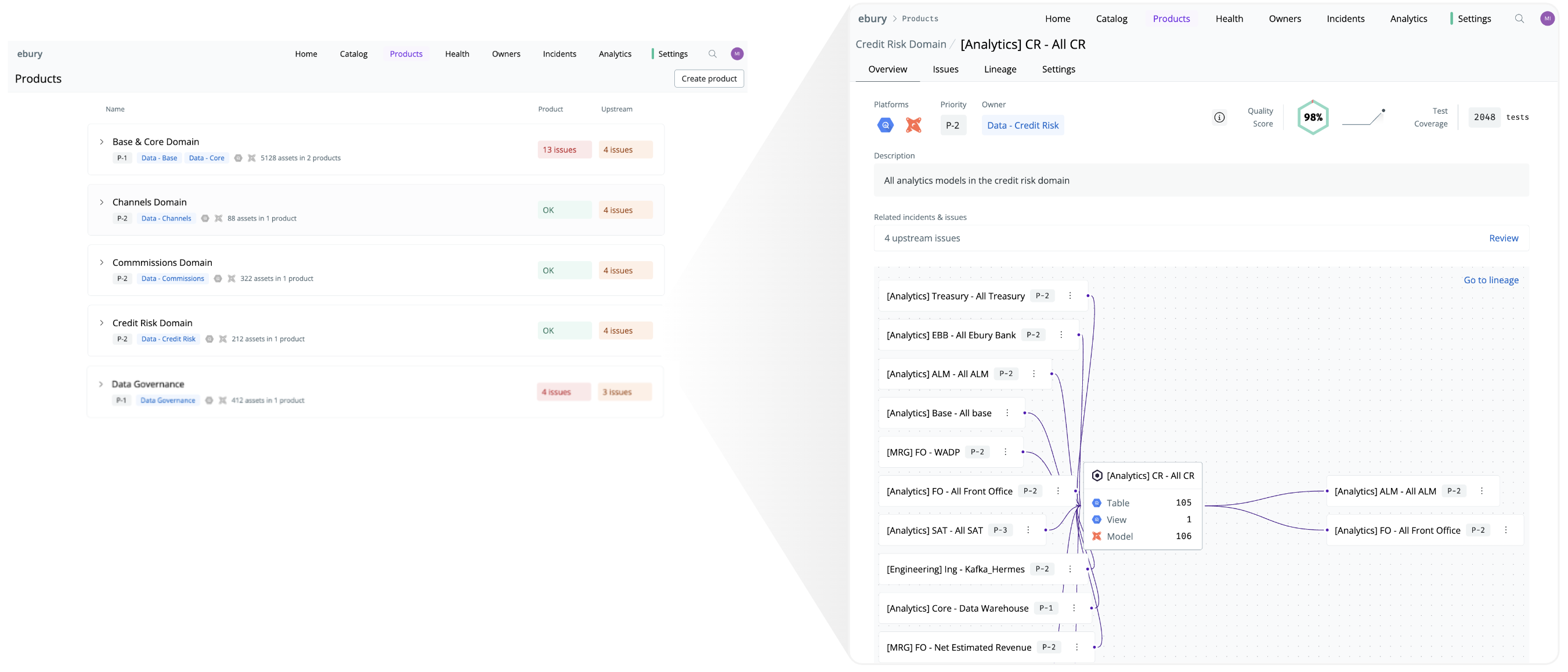The height and width of the screenshot is (672, 1568).
Task: Expand the Credit Risk Domain row
Action: 102,323
